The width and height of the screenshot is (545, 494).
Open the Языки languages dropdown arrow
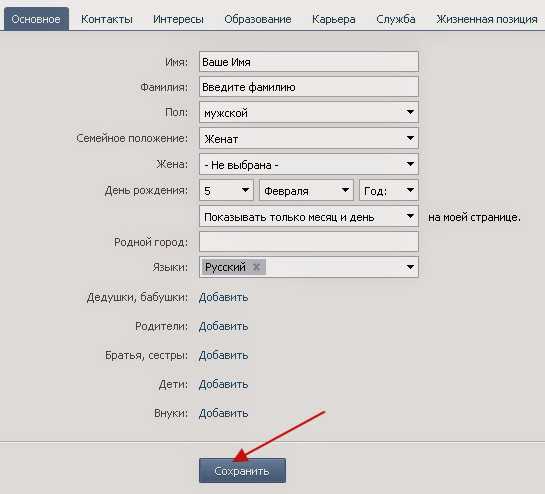tap(410, 267)
